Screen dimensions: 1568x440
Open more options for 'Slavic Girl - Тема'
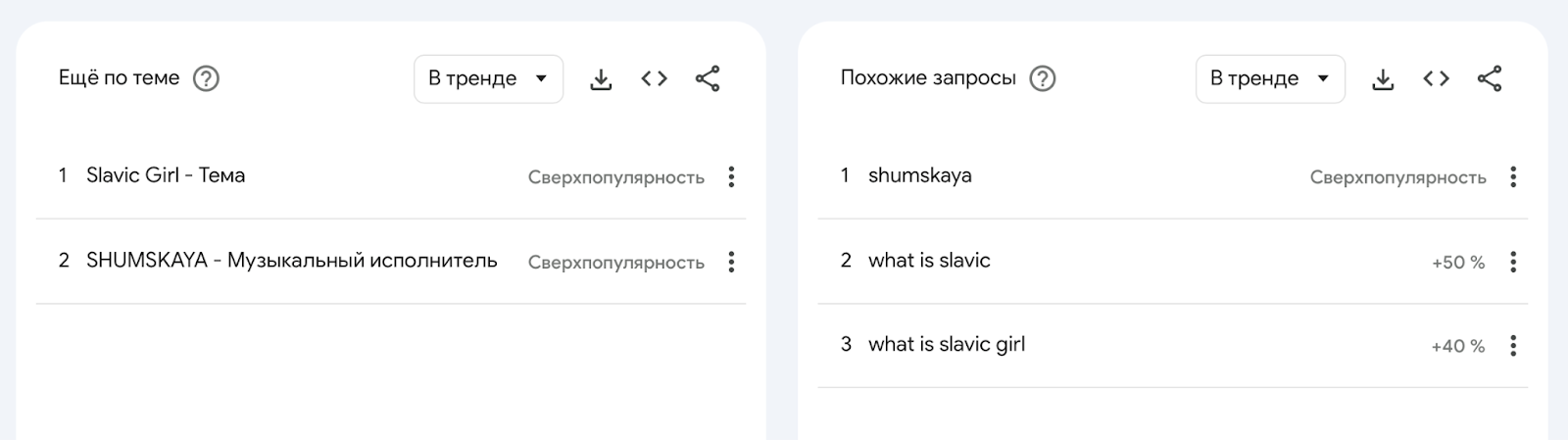click(731, 176)
